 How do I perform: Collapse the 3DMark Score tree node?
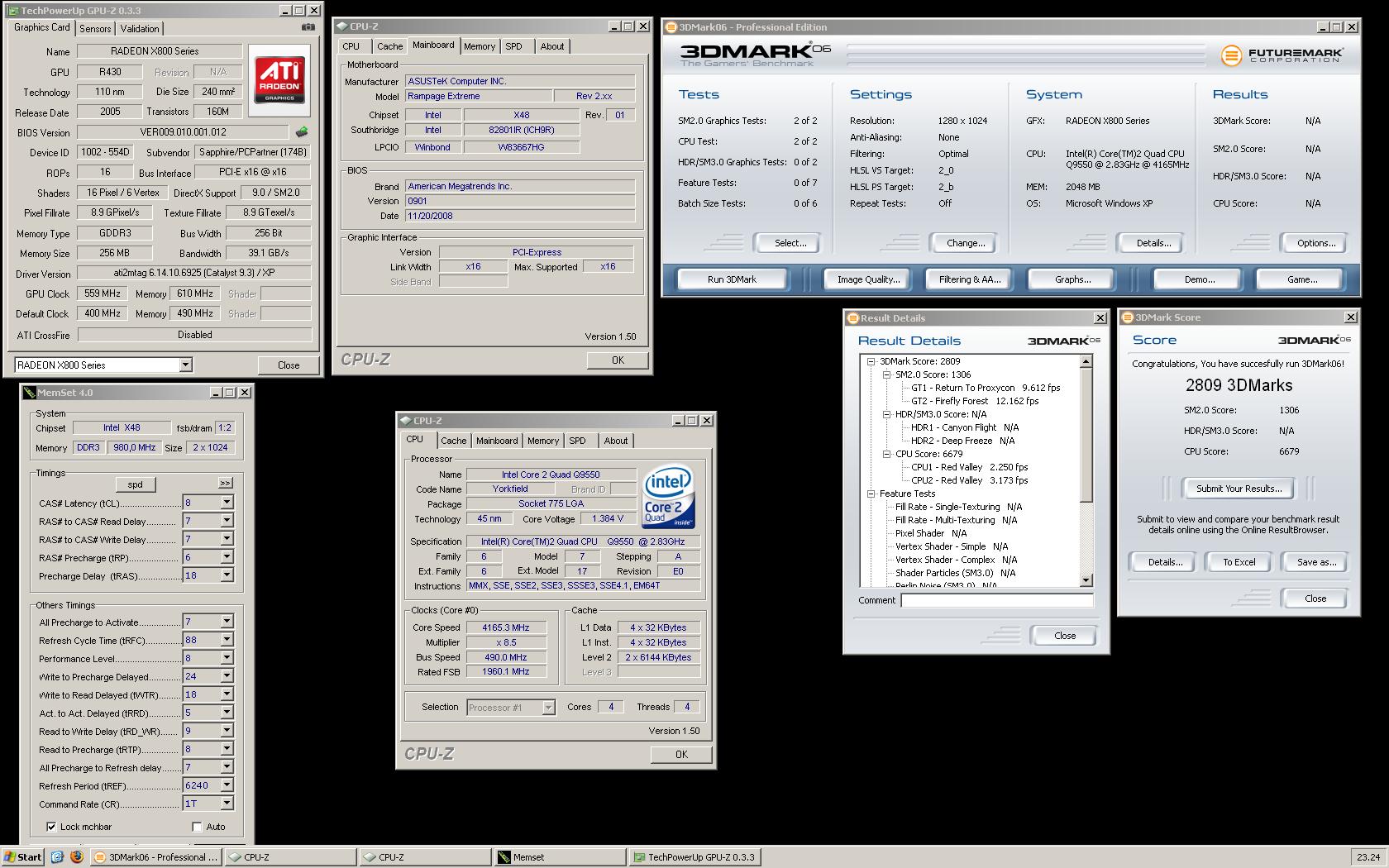[x=871, y=361]
